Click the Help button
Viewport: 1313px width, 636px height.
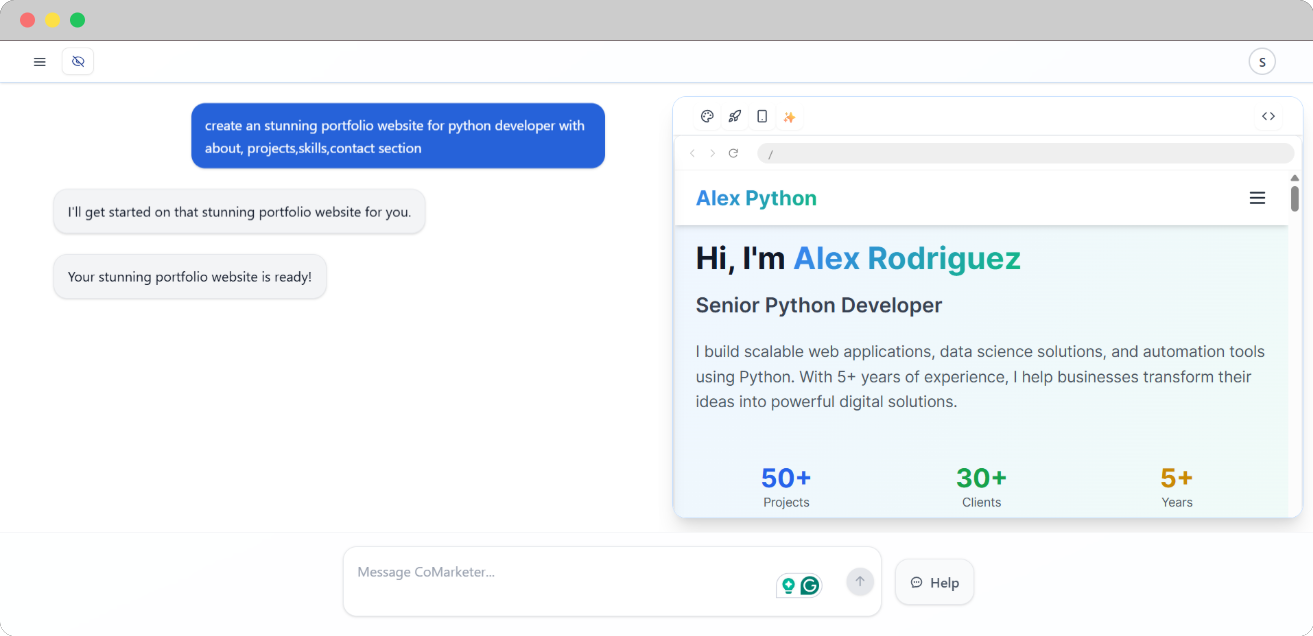pos(934,581)
